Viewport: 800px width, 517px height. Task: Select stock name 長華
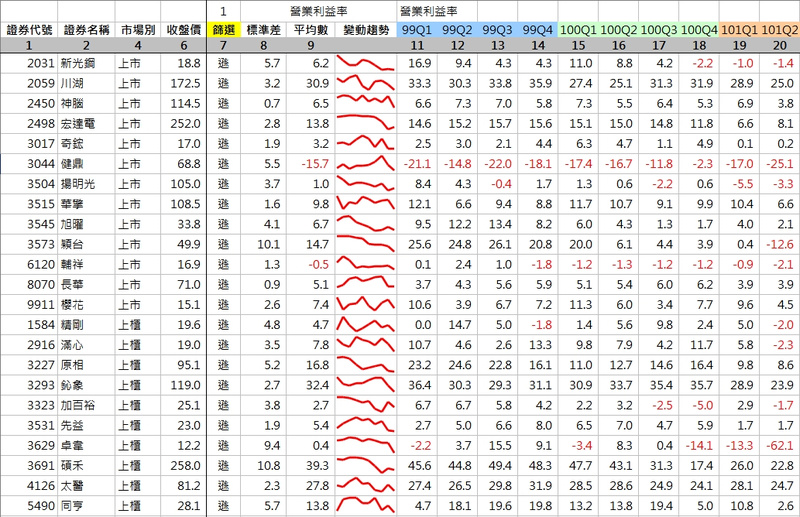click(72, 284)
